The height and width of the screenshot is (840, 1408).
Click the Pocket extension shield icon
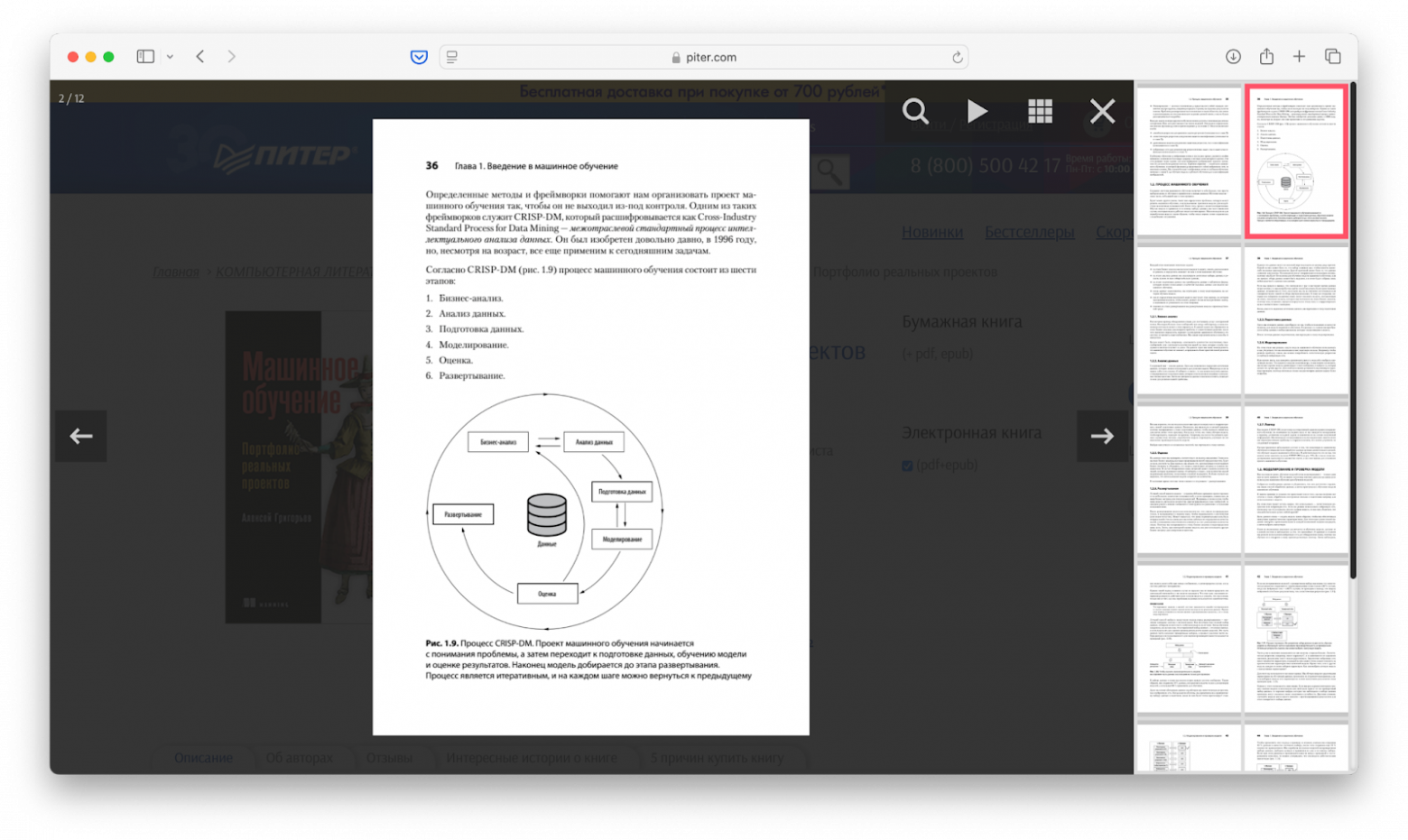419,57
